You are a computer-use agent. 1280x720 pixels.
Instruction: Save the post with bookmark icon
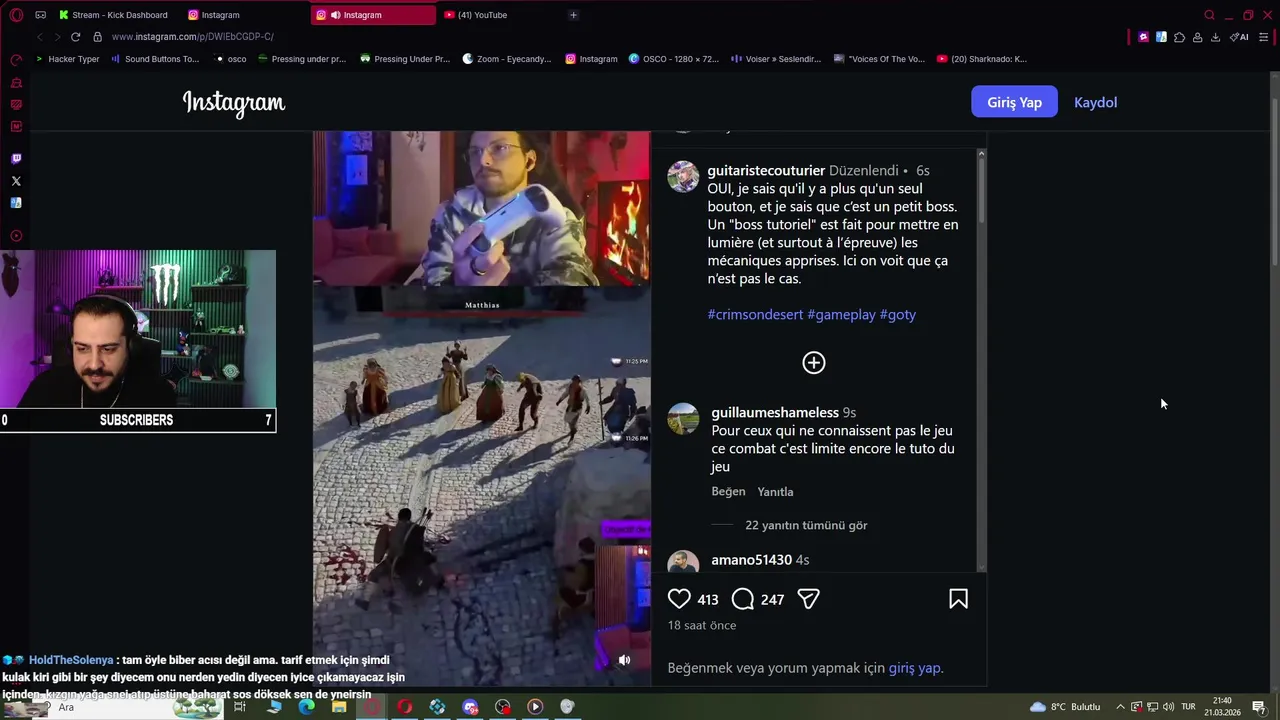click(958, 599)
